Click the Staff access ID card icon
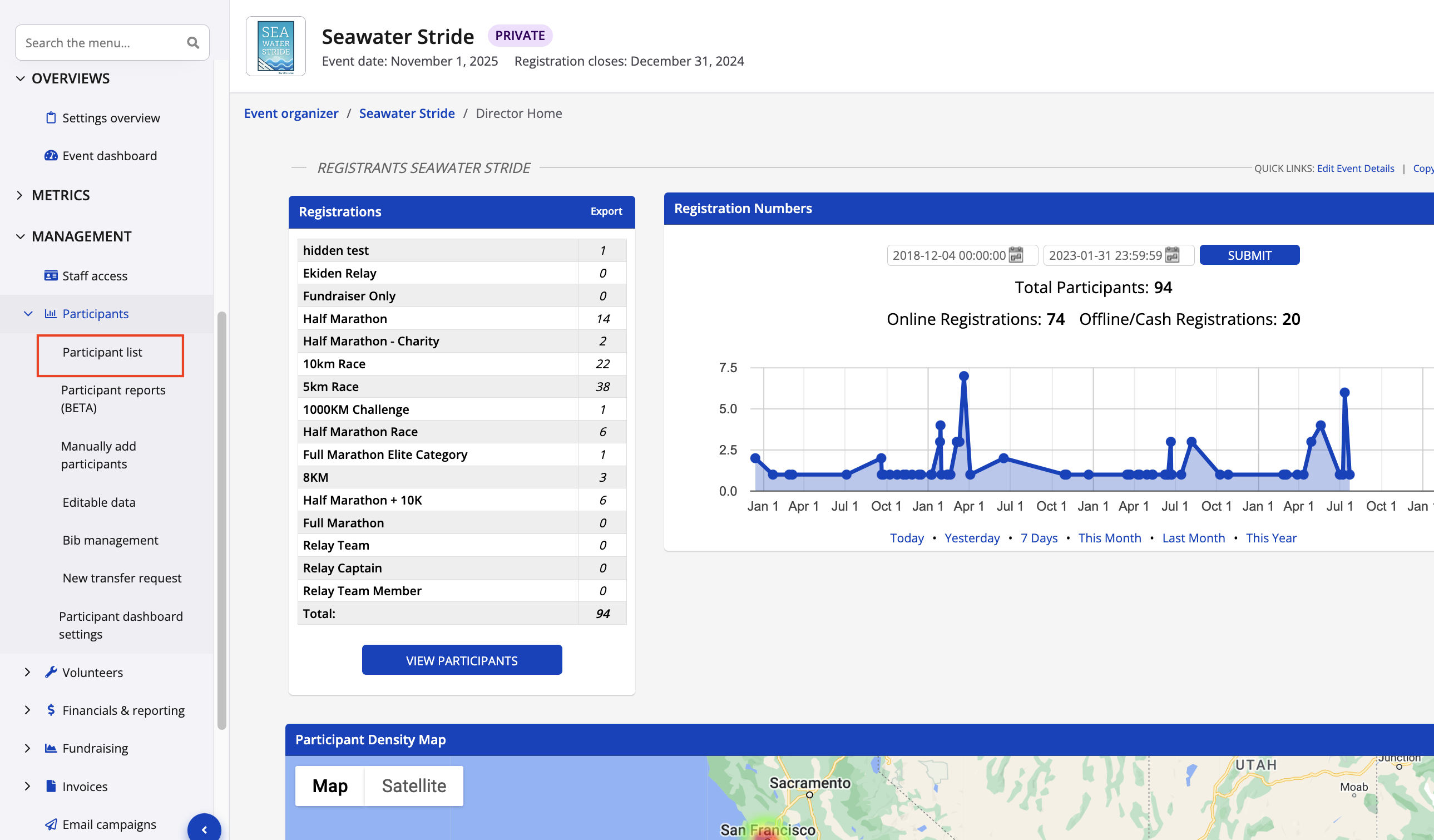This screenshot has width=1434, height=840. tap(51, 275)
